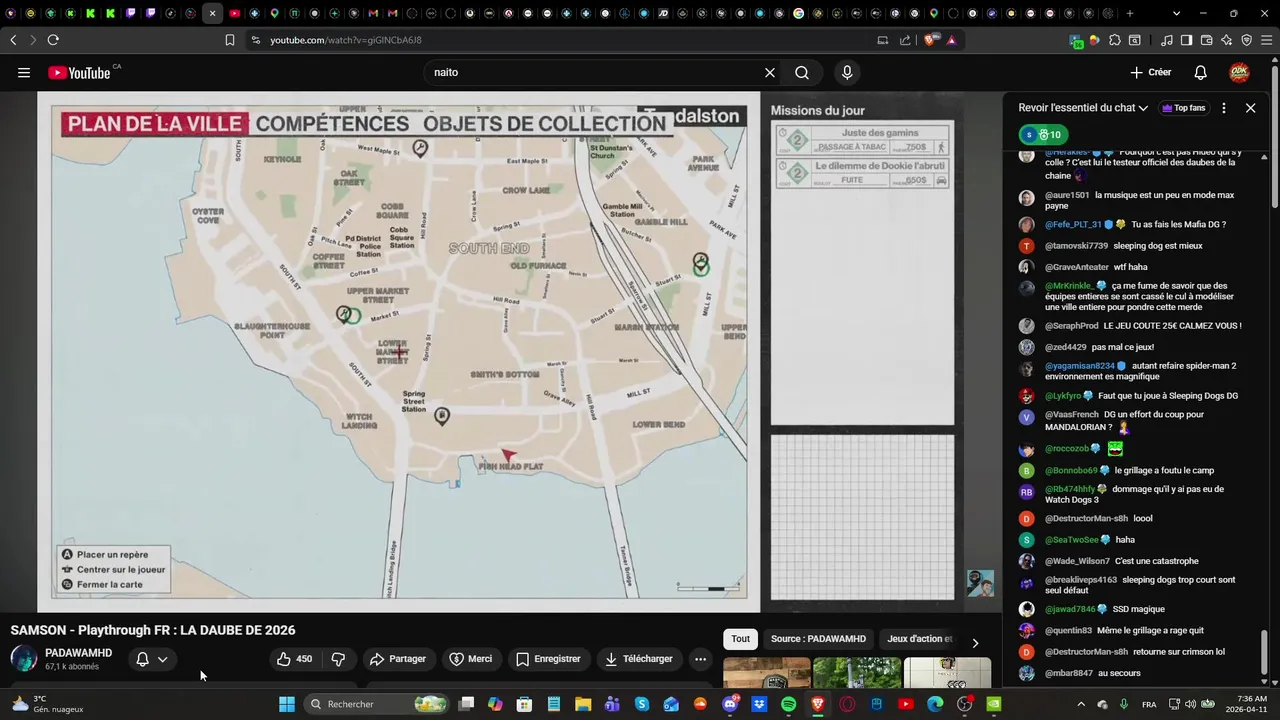
Task: Open the browser tab search dropdown
Action: [1176, 13]
